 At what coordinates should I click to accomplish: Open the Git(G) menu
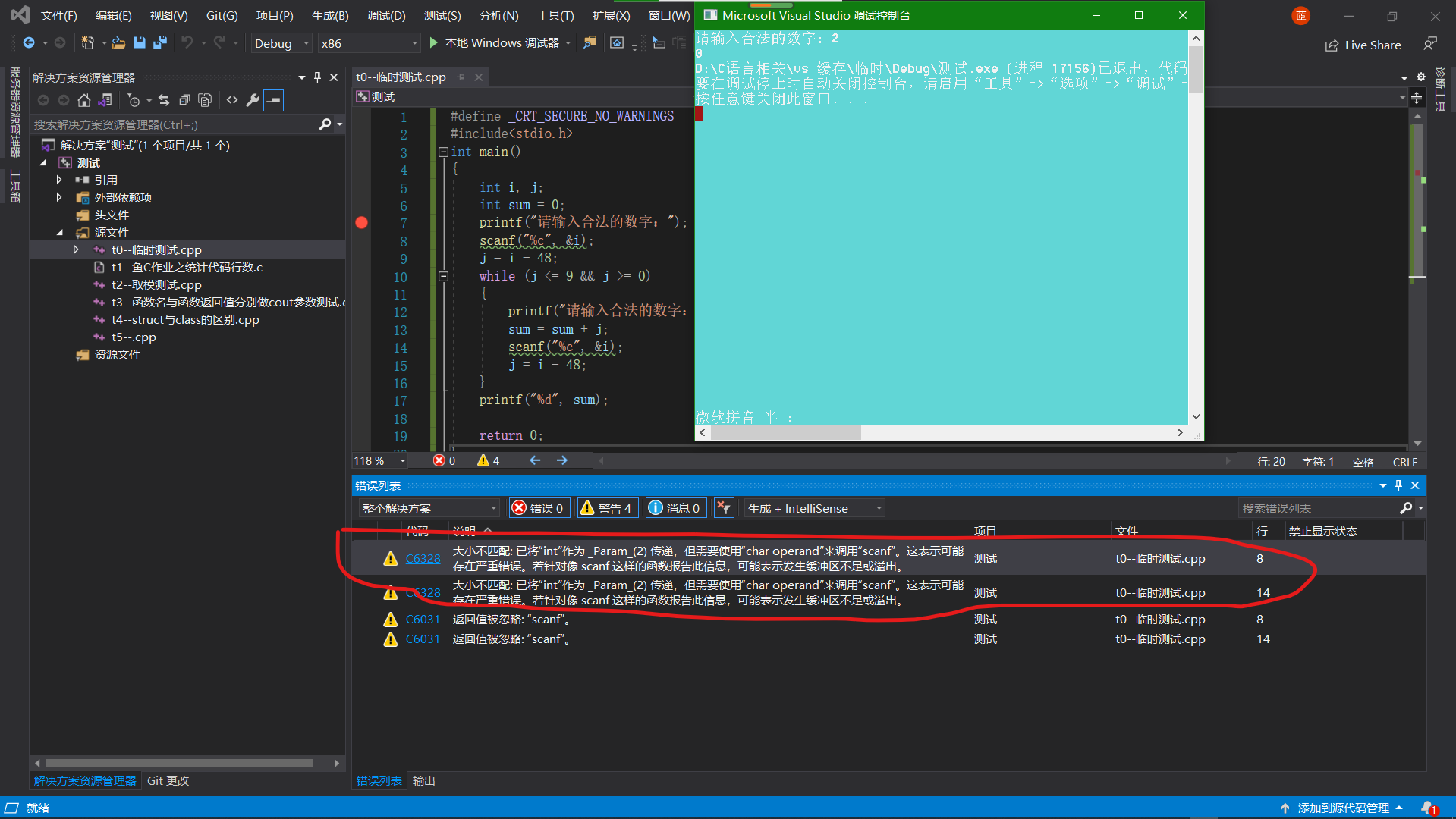pyautogui.click(x=222, y=15)
